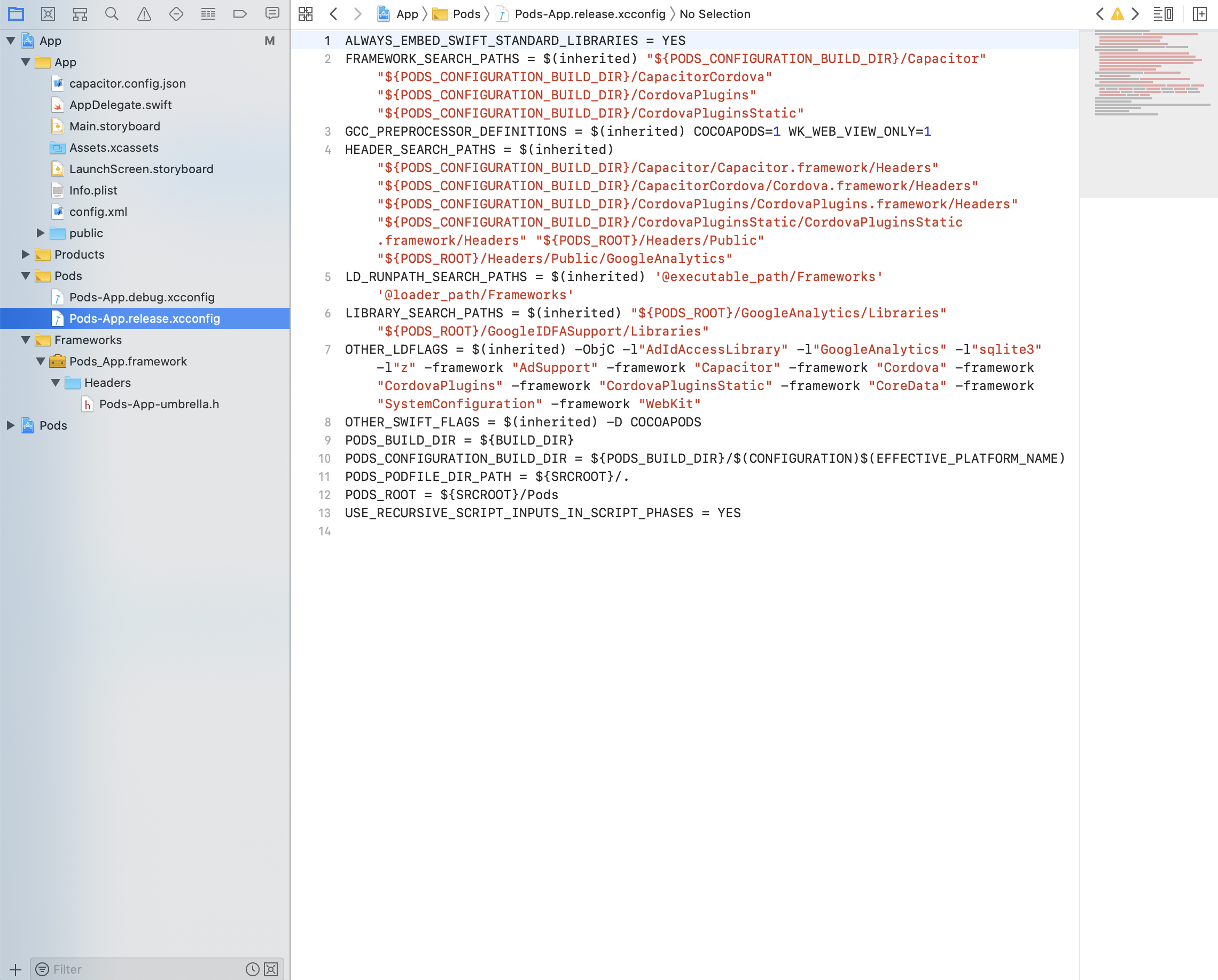Go forward in editor history
The width and height of the screenshot is (1218, 980).
357,14
